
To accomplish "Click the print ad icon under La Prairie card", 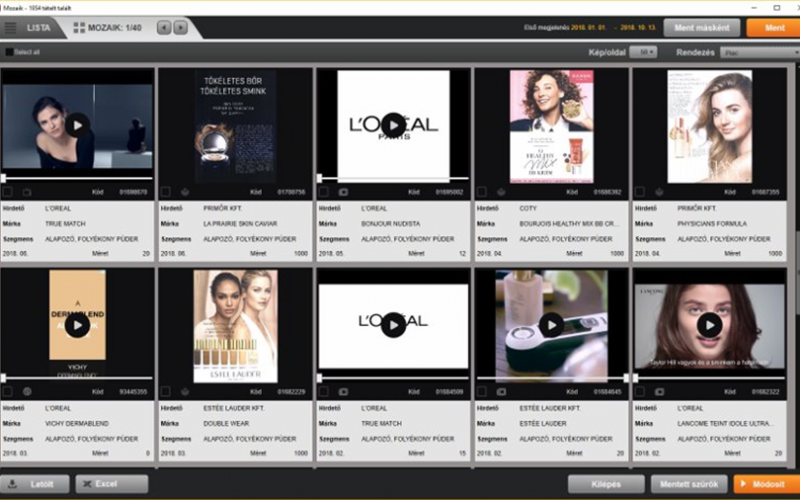I will coord(185,191).
